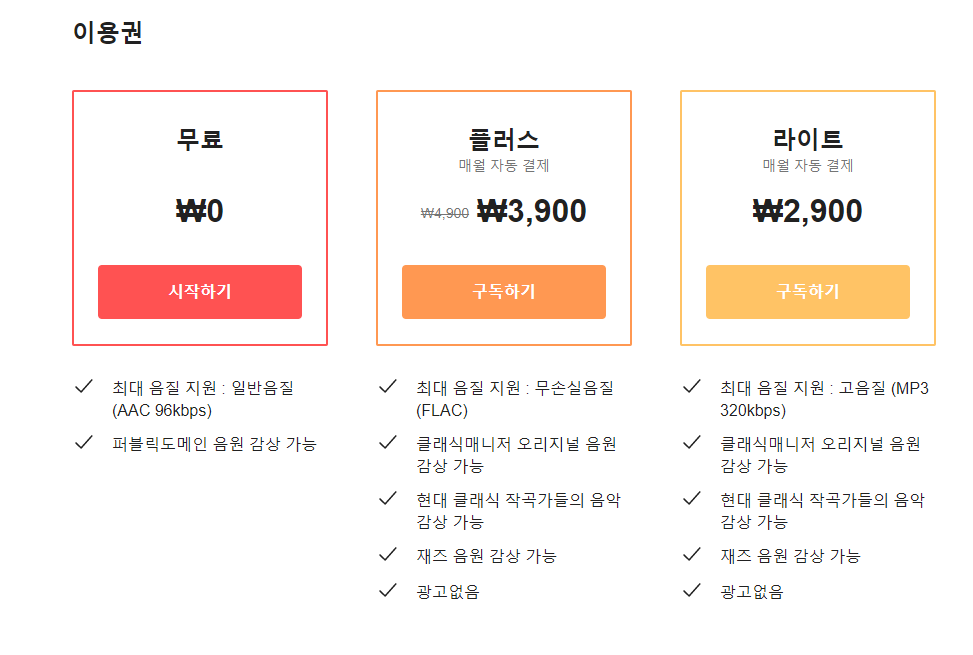This screenshot has width=973, height=655.
Task: Select the 플러스 plan heading
Action: click(x=504, y=139)
